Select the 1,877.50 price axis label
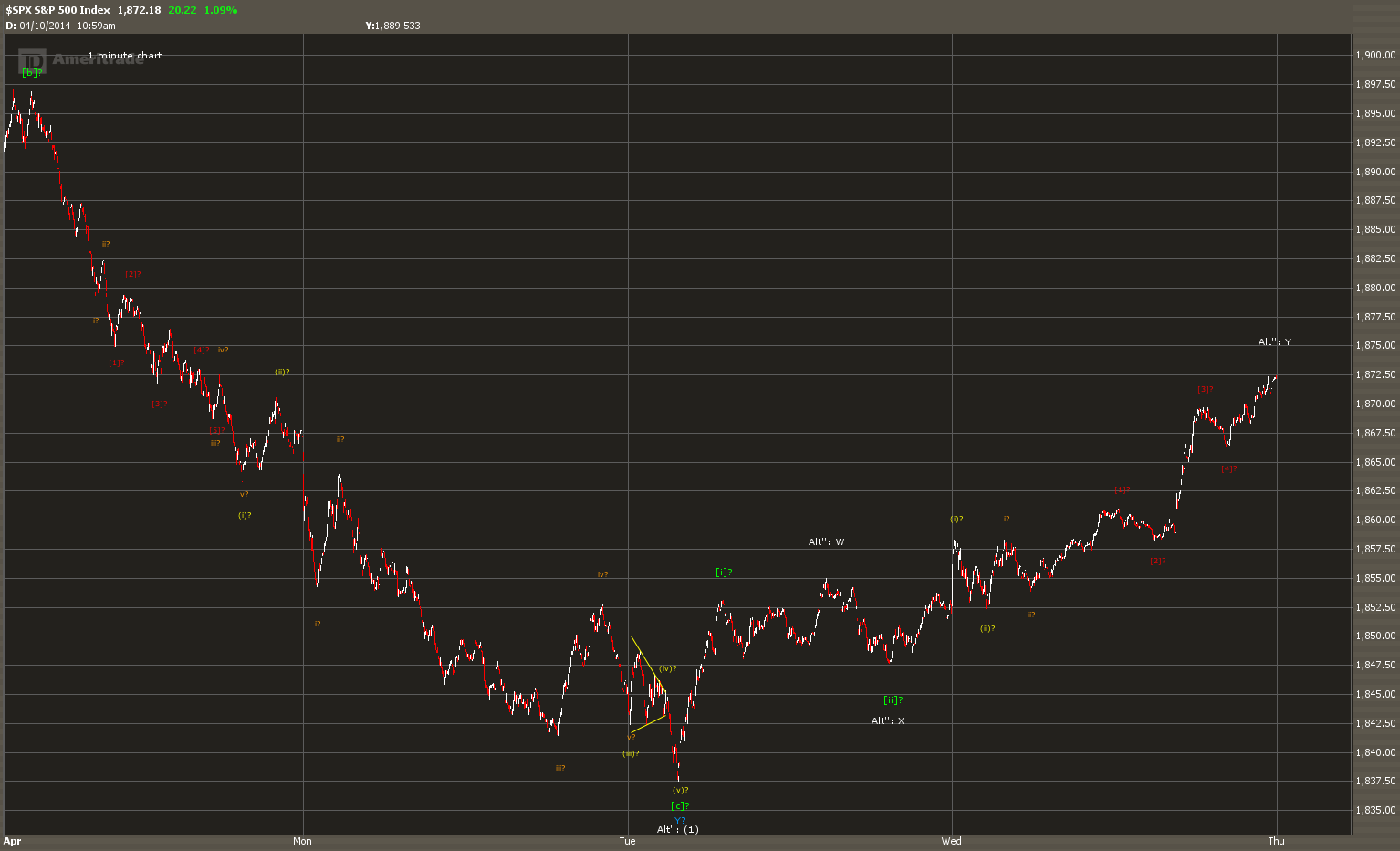 pyautogui.click(x=1376, y=317)
